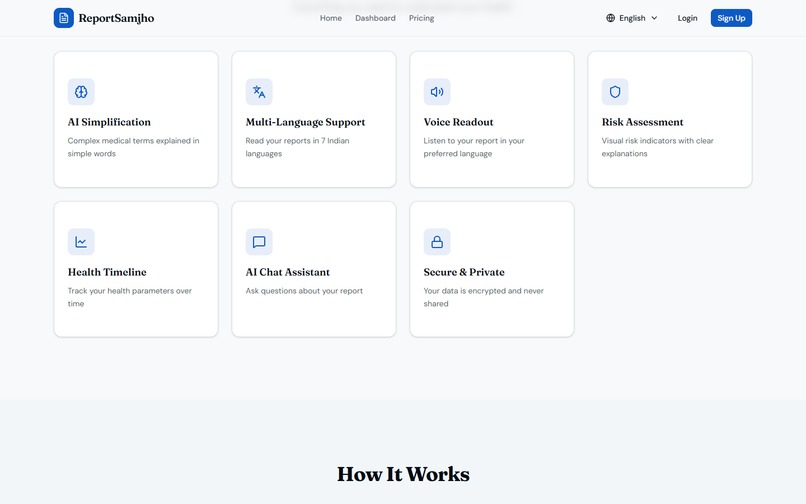Image resolution: width=806 pixels, height=504 pixels.
Task: Select the Risk Assessment card title
Action: (x=643, y=122)
